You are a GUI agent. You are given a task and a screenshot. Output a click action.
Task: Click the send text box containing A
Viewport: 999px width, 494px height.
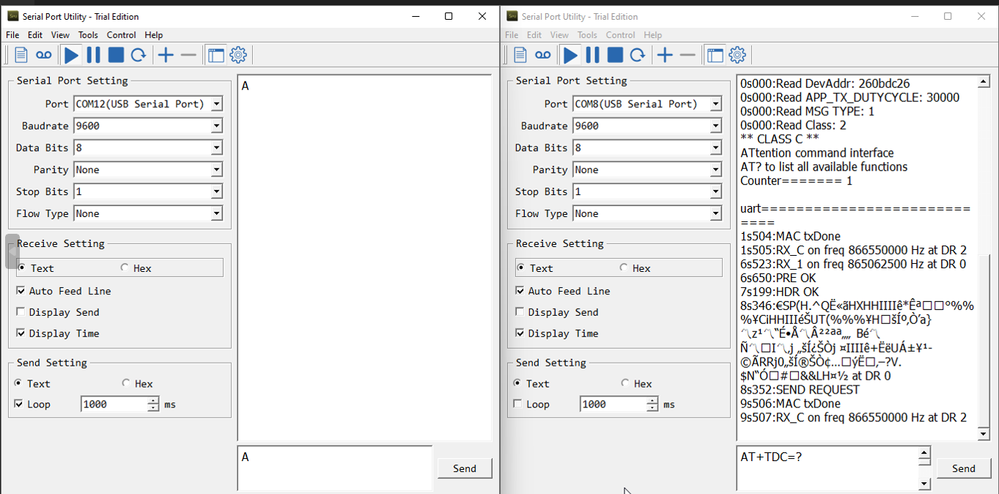click(x=334, y=467)
